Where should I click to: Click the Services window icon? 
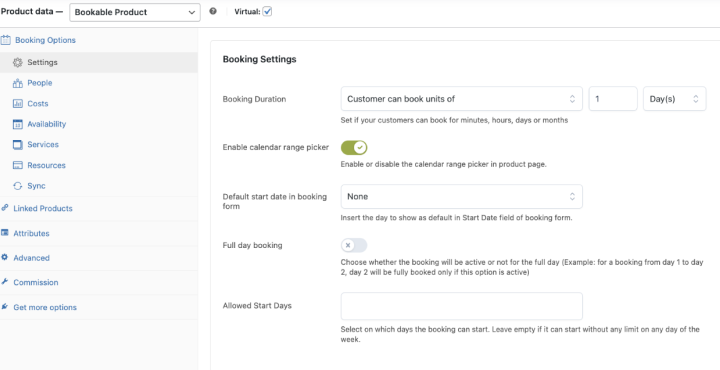pyautogui.click(x=18, y=145)
